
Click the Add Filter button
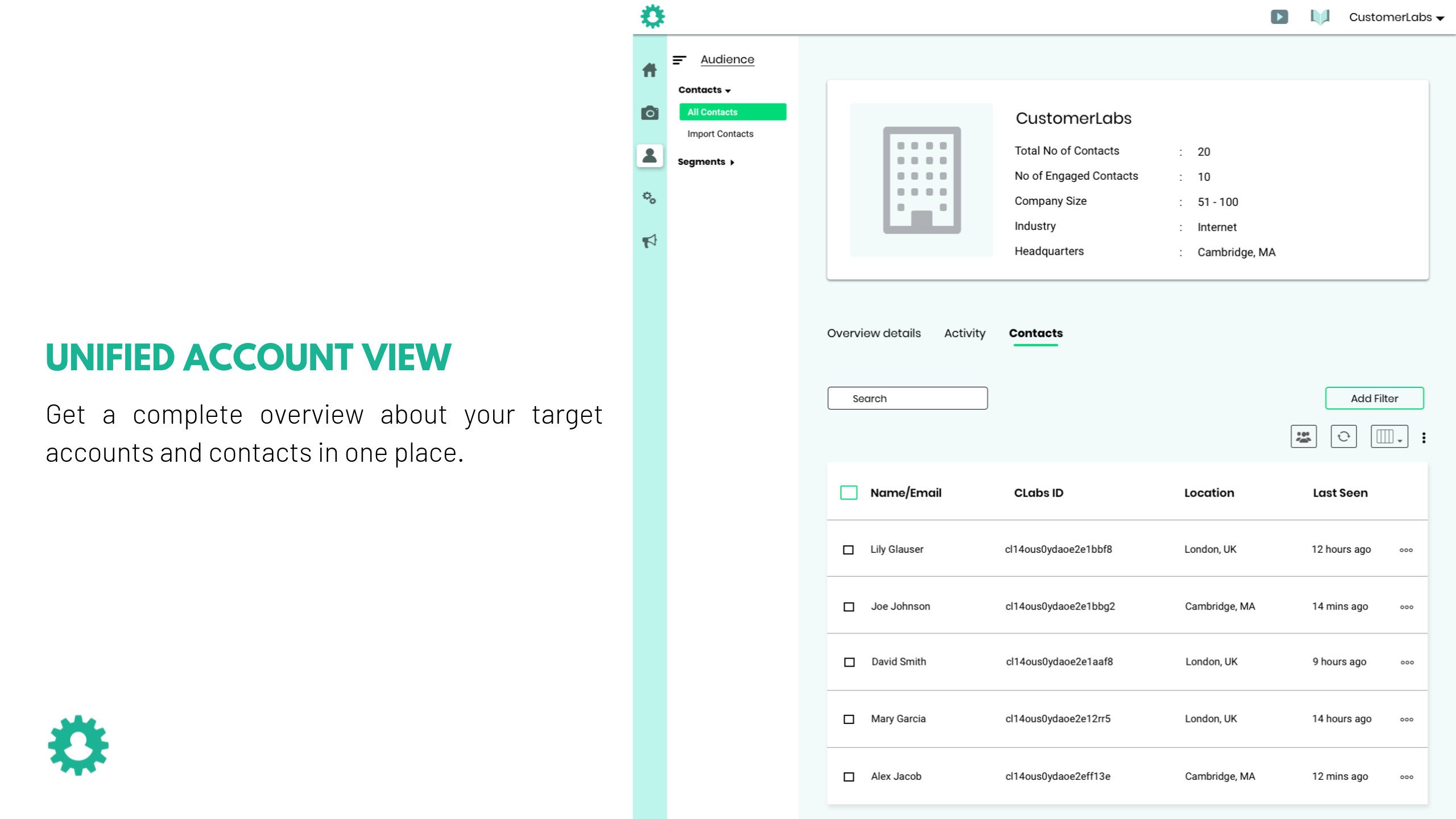point(1374,398)
